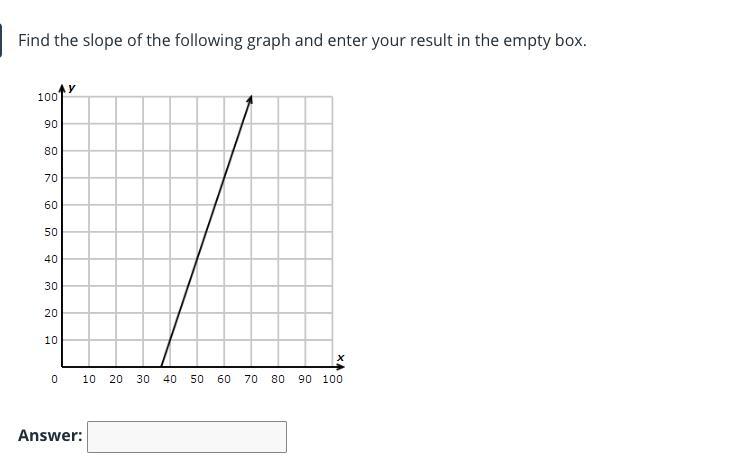Click the origin label 0
This screenshot has height=473, width=740.
click(54, 379)
